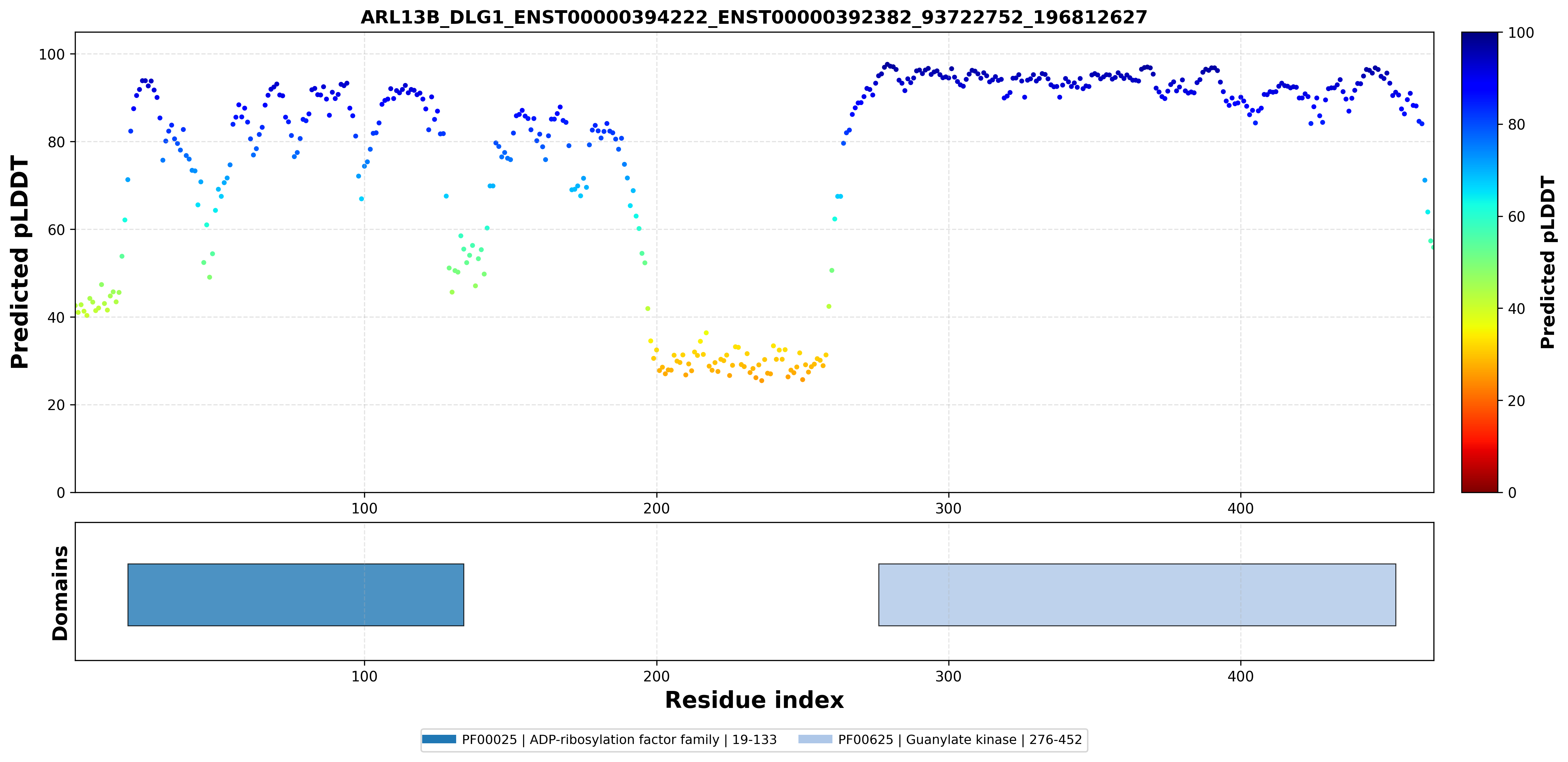Click the plot title ARL13B_DLG1 text
The image size is (1568, 762).
(x=754, y=17)
